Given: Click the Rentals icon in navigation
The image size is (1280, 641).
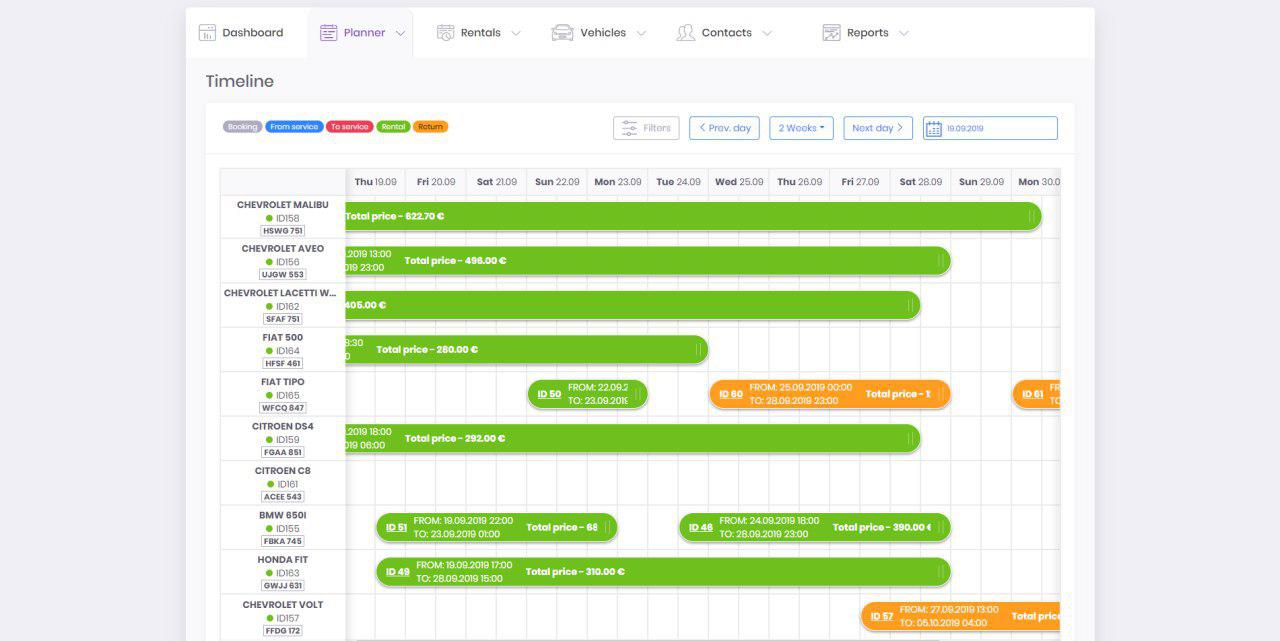Looking at the screenshot, I should point(446,33).
